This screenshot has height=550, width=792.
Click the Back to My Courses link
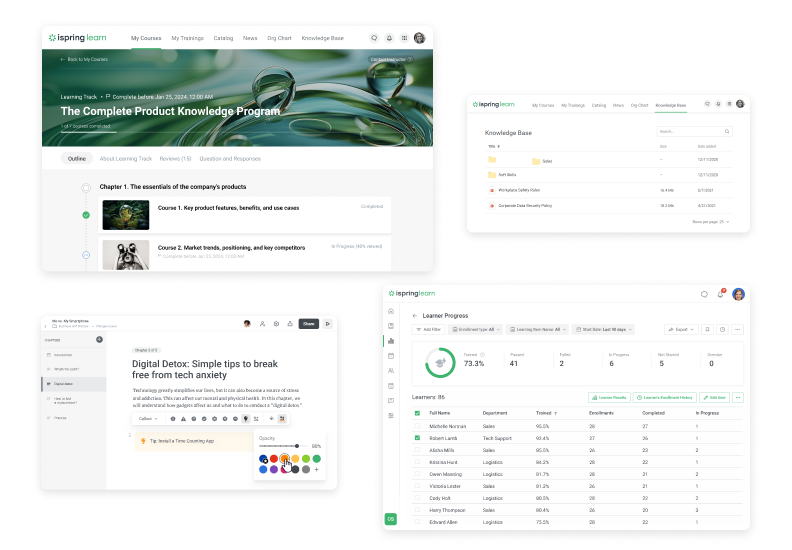tap(84, 59)
